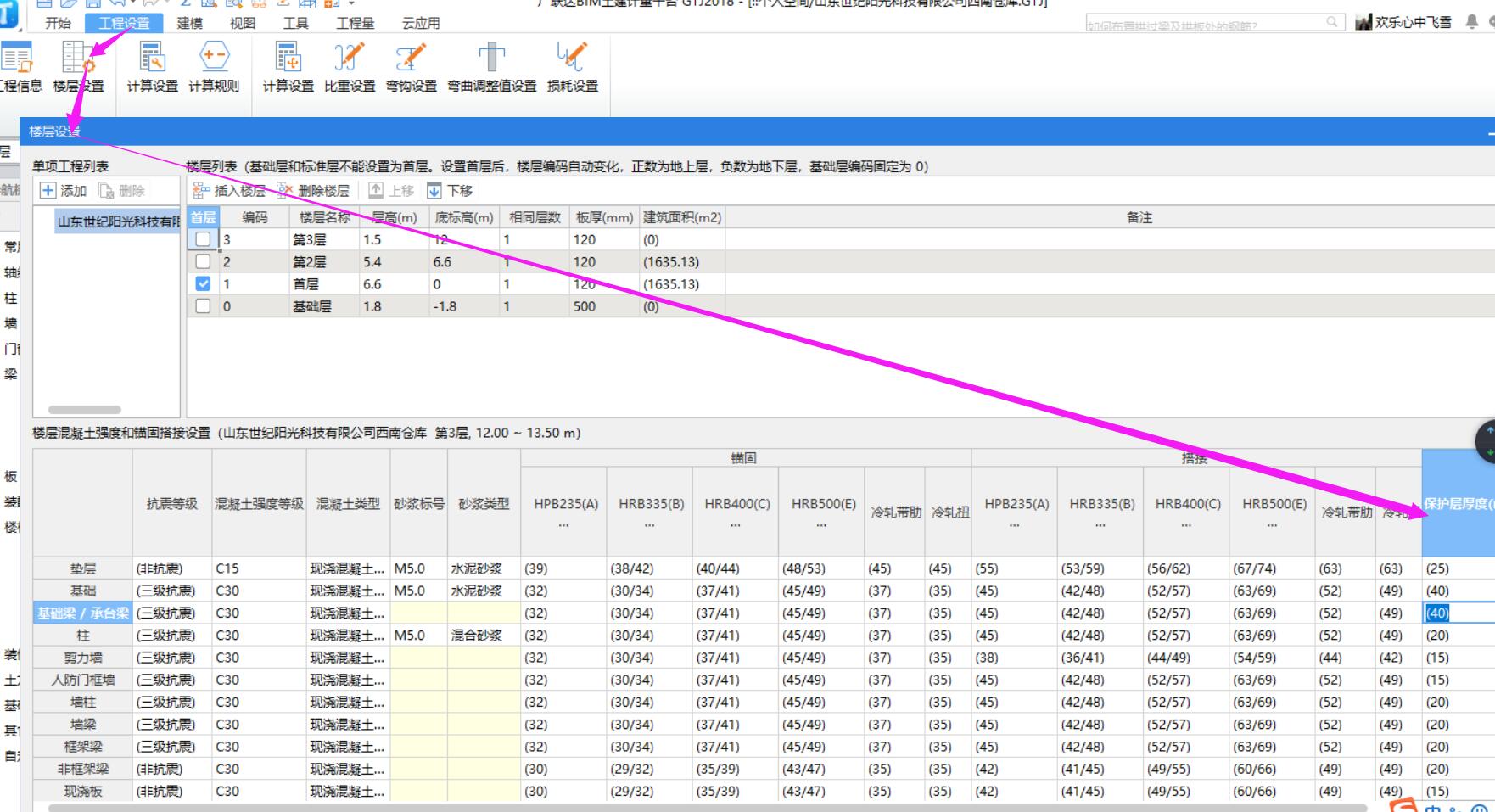Open 工程信息 project information
Screen dimensions: 1495x812
click(x=19, y=67)
